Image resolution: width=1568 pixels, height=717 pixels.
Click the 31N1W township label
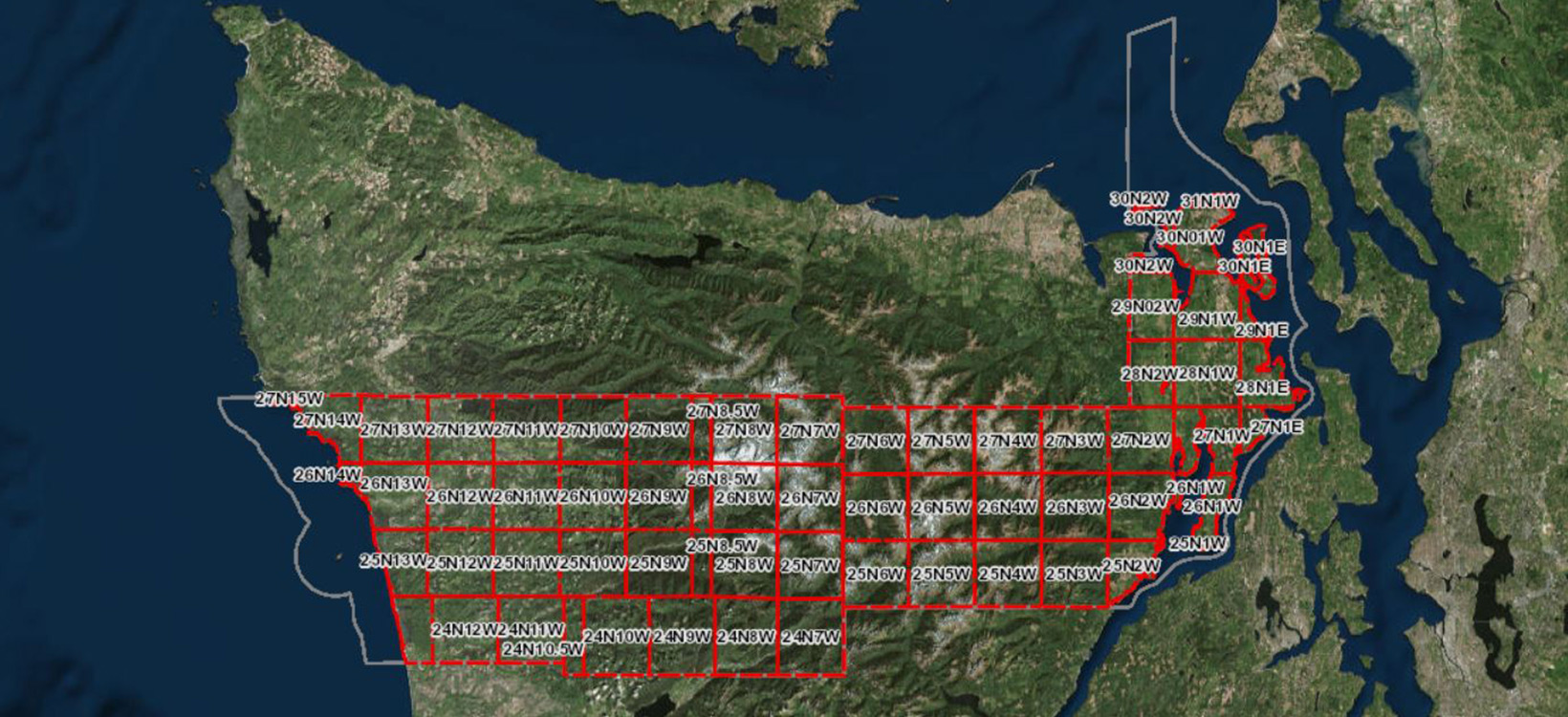(1209, 202)
